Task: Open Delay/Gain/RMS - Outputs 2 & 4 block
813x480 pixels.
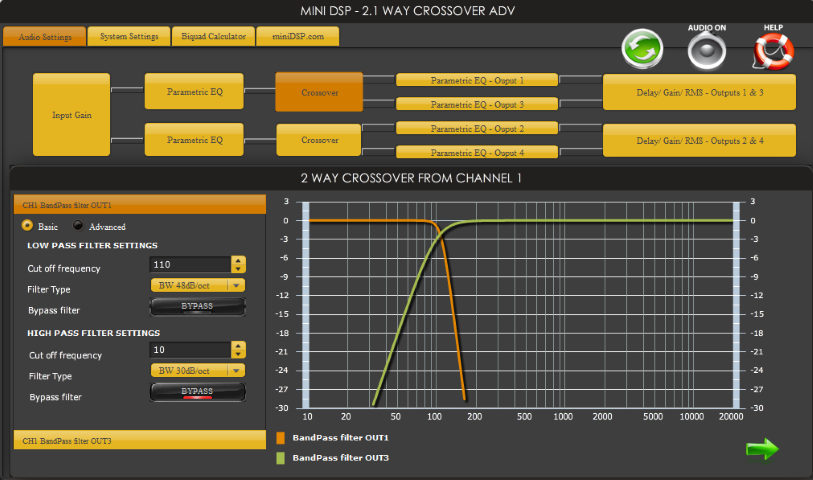Action: 699,140
